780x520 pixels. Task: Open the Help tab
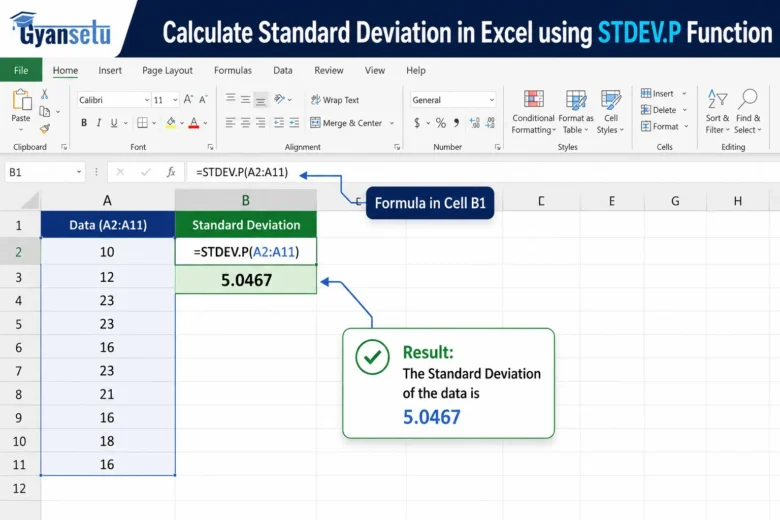tap(415, 70)
